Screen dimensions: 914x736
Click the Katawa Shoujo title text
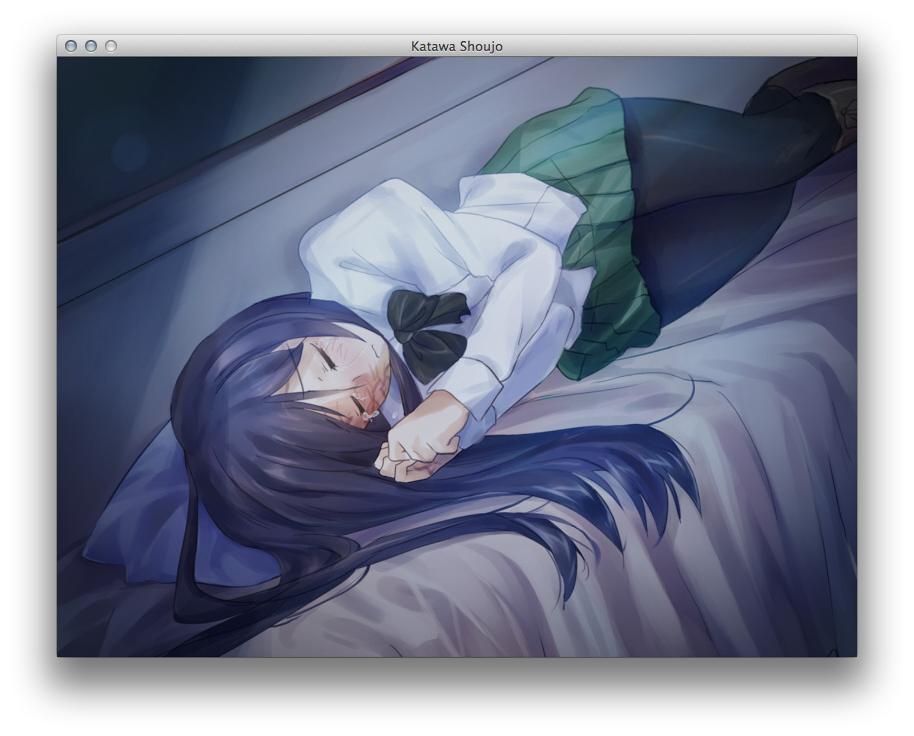456,46
